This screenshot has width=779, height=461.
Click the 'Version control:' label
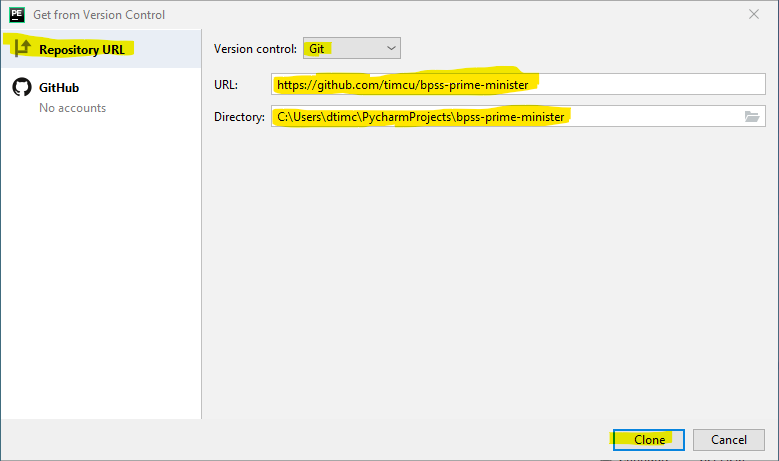[x=255, y=49]
